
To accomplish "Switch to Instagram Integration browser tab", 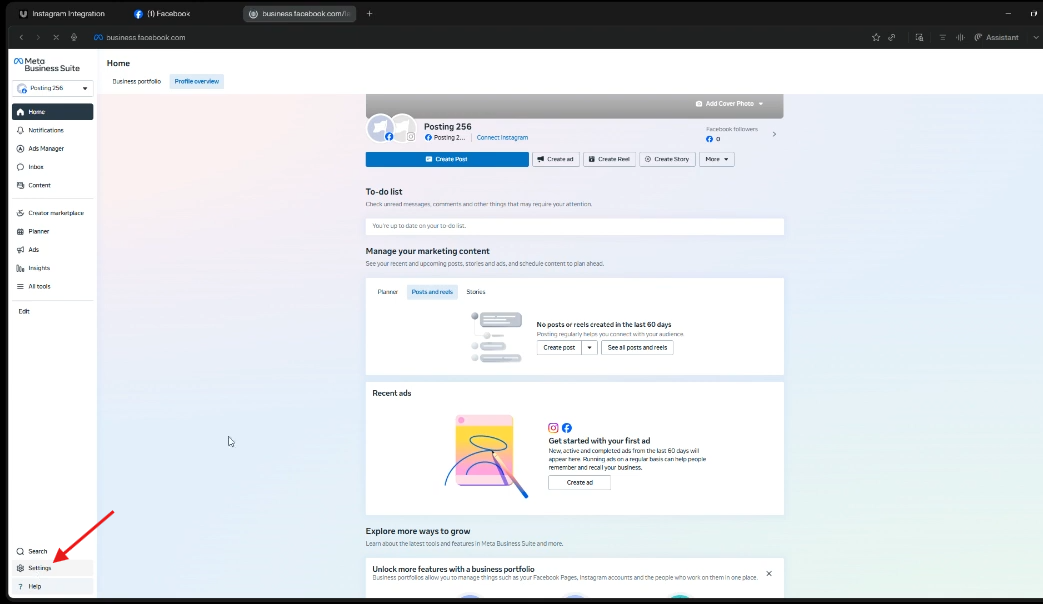I will click(x=63, y=13).
